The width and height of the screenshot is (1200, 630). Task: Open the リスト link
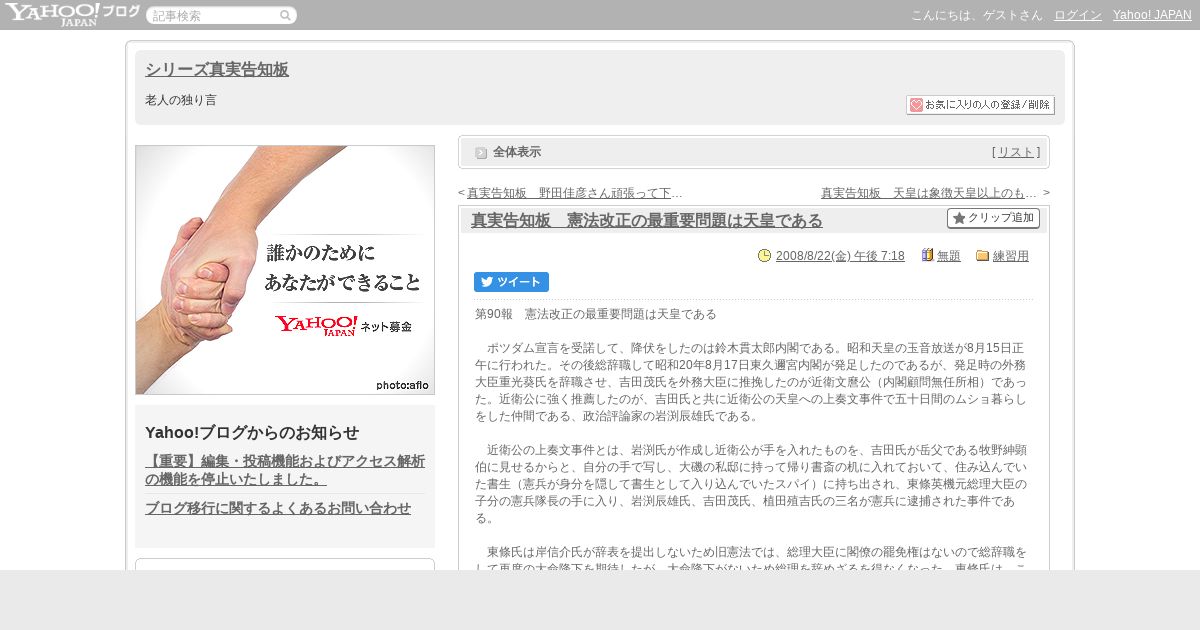[x=1016, y=152]
